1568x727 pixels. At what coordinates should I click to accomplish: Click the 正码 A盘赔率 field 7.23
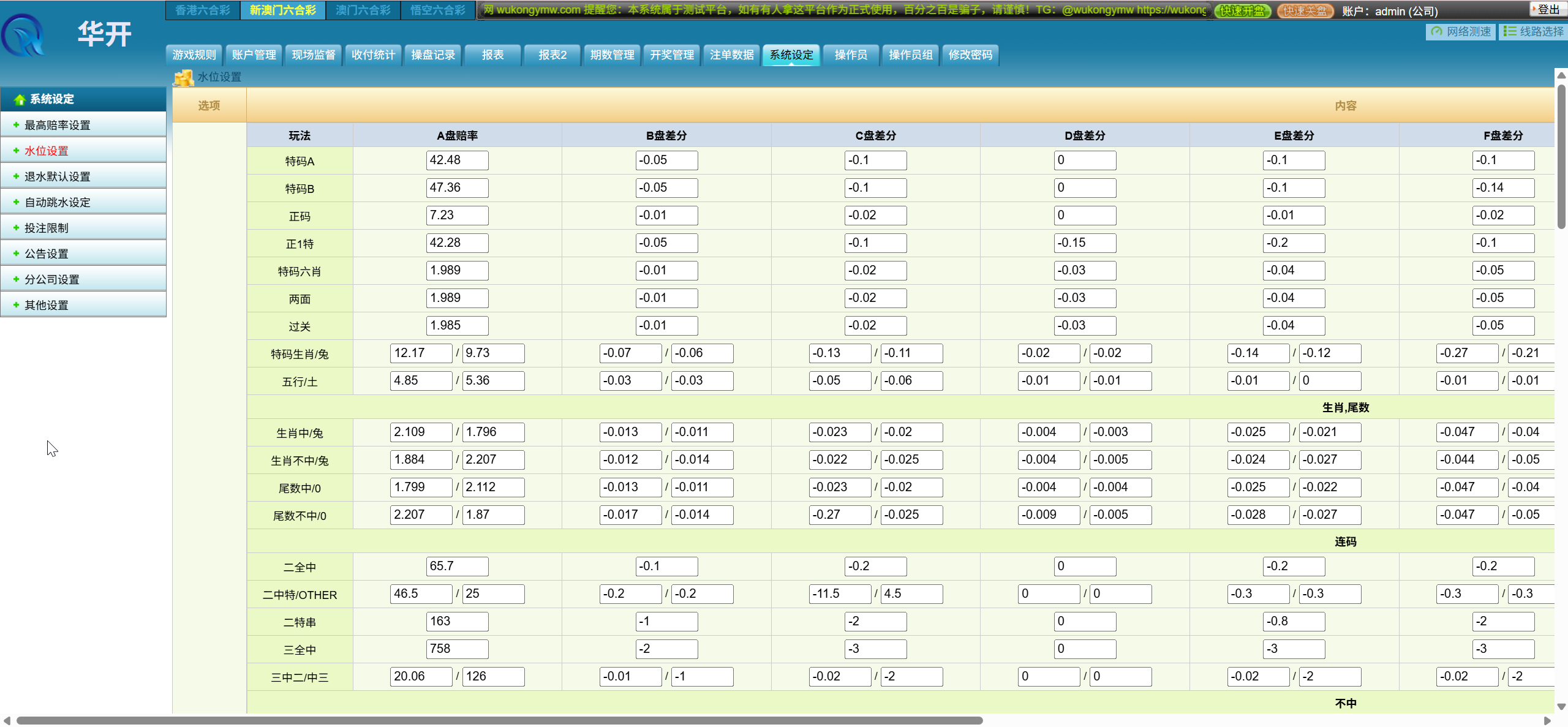click(457, 216)
